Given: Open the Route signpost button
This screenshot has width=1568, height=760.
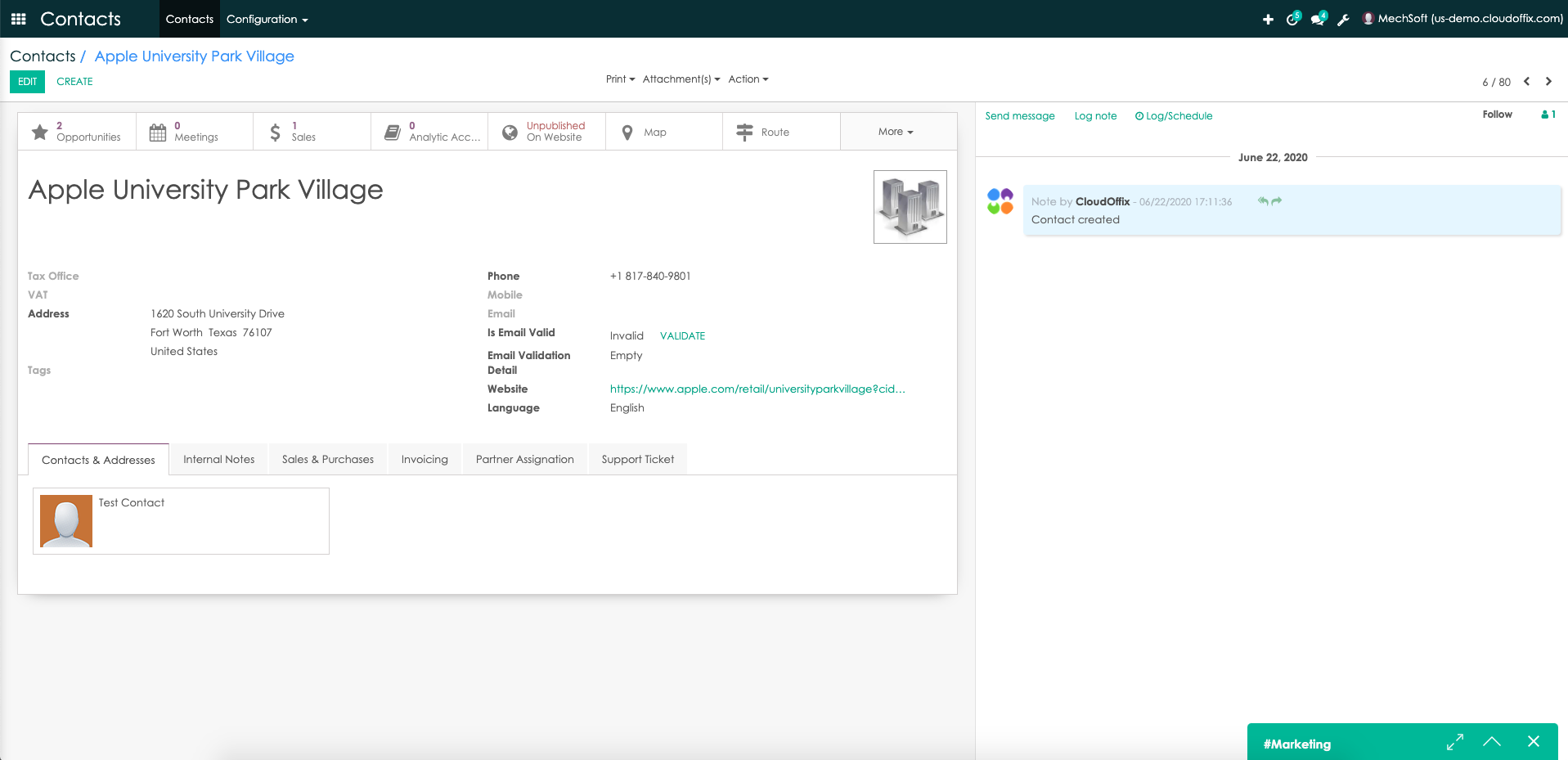Looking at the screenshot, I should click(781, 132).
